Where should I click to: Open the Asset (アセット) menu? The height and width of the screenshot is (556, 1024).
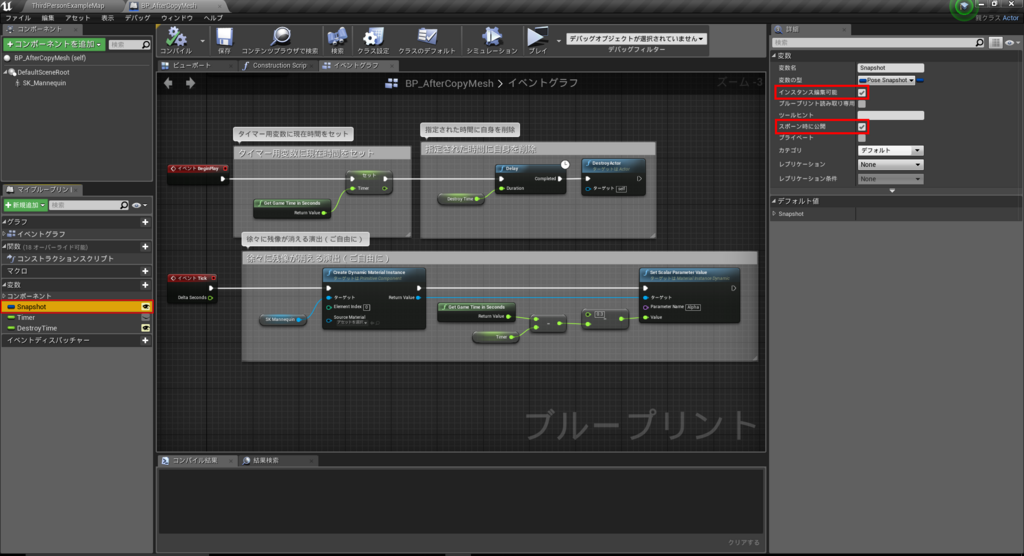coord(77,18)
